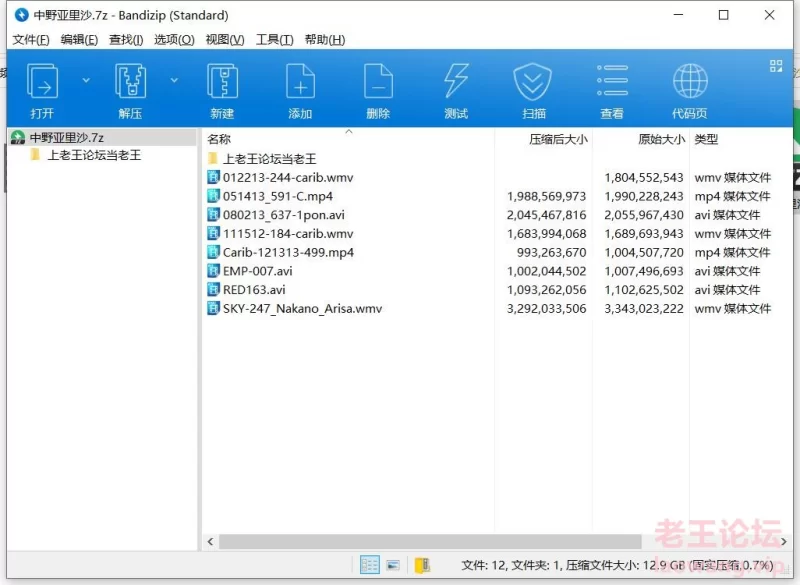
Task: Click the 名称 column header
Action: pyautogui.click(x=219, y=139)
